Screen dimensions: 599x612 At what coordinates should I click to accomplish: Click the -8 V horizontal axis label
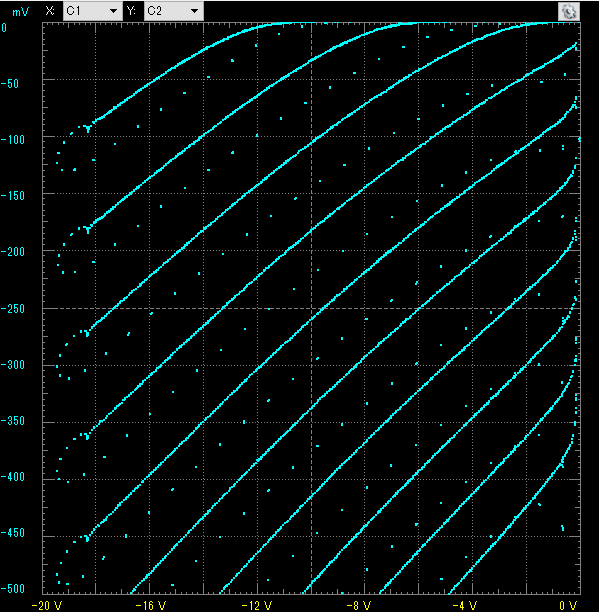[359, 605]
